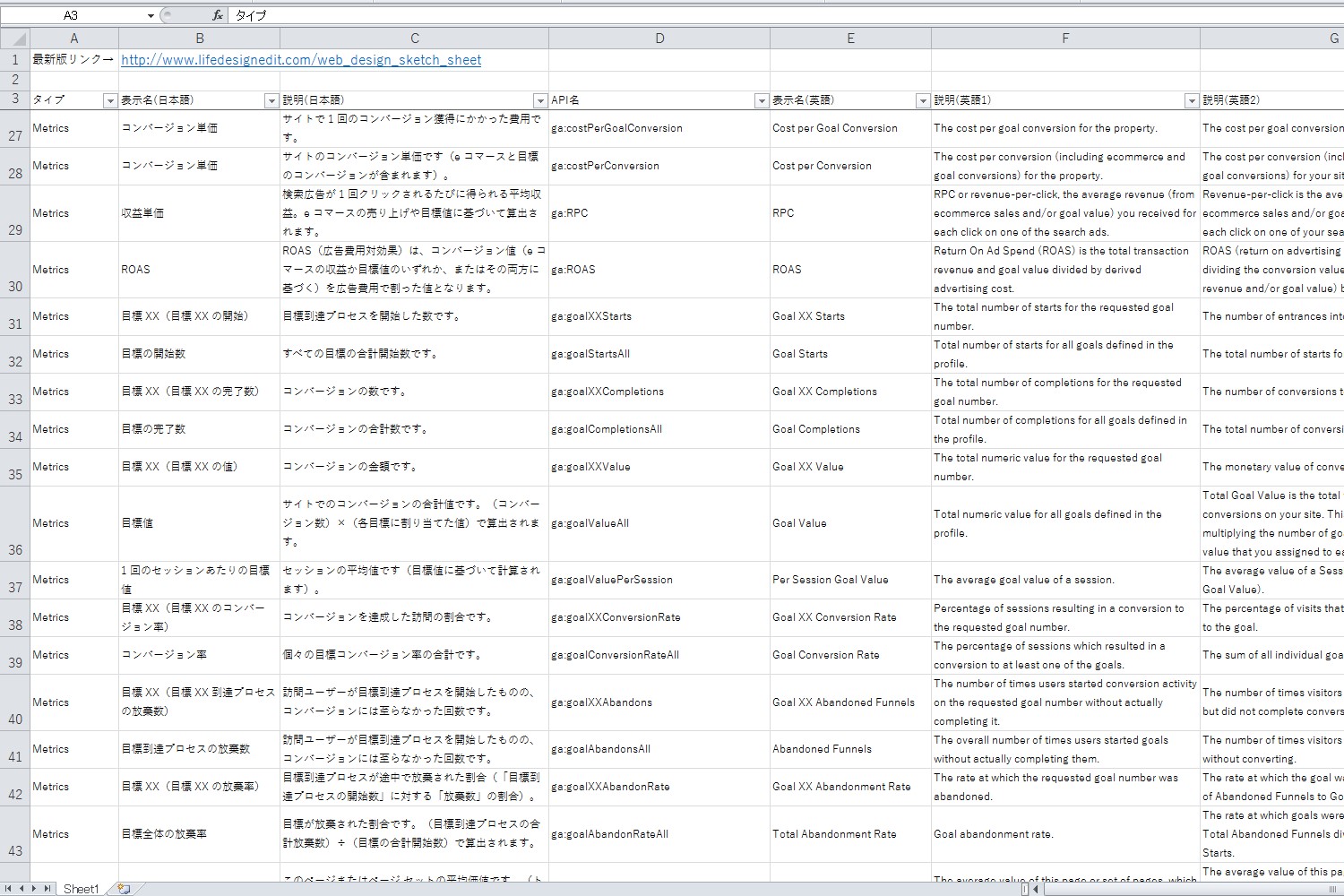The height and width of the screenshot is (896, 1344).
Task: Select column D header
Action: tap(659, 39)
